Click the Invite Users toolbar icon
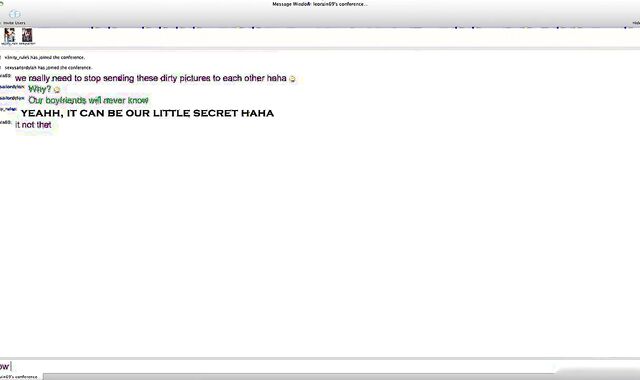The height and width of the screenshot is (380, 640). [x=15, y=15]
